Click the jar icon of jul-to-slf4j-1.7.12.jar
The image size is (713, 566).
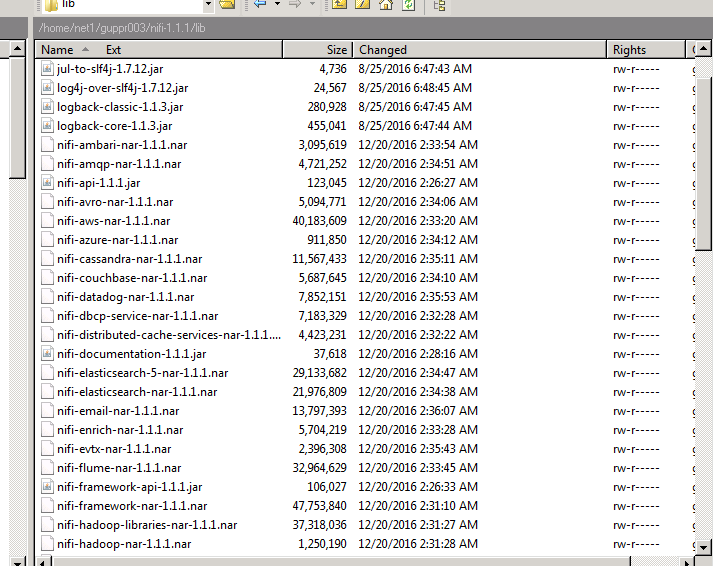[x=47, y=69]
